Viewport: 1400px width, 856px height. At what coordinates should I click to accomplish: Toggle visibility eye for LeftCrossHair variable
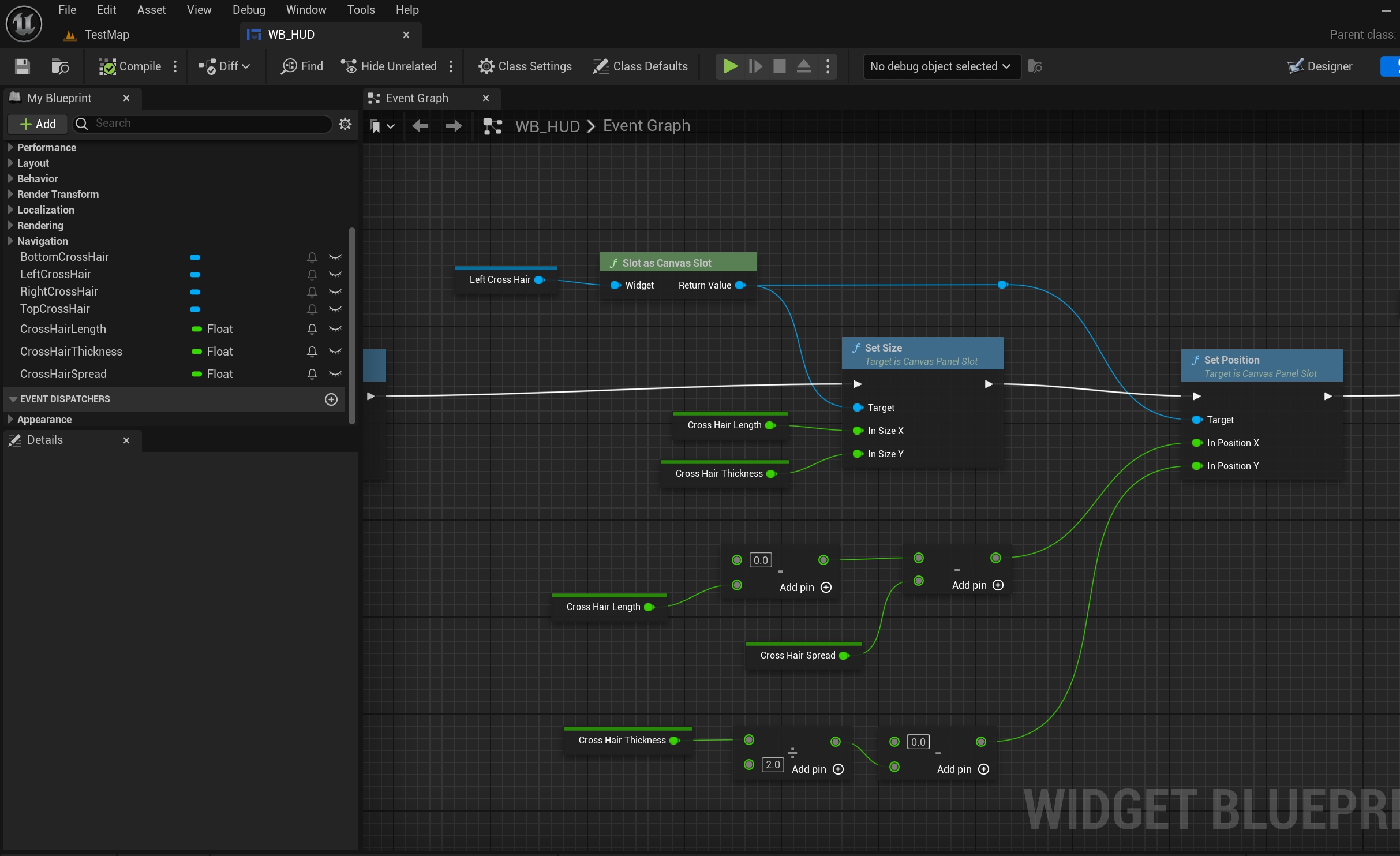point(335,274)
